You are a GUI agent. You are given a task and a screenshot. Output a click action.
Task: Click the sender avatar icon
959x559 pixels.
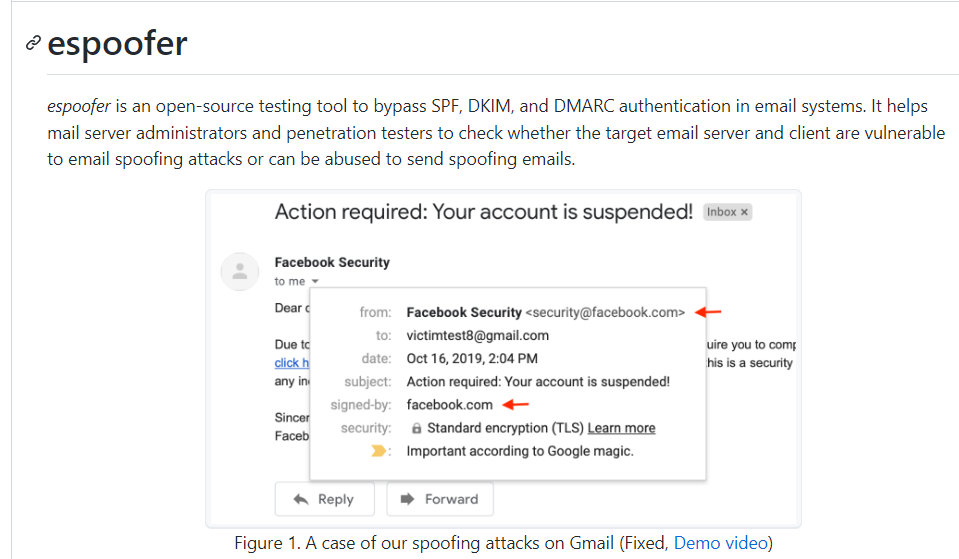point(240,271)
